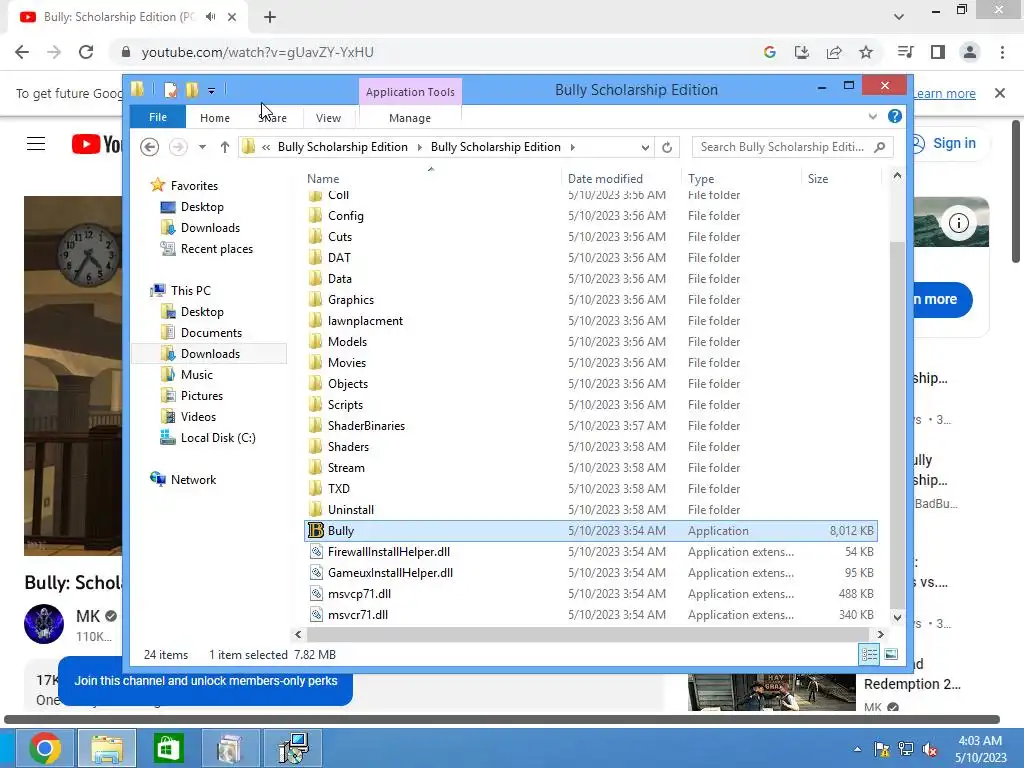Reload the Chrome page
The width and height of the screenshot is (1024, 768).
coord(86,52)
